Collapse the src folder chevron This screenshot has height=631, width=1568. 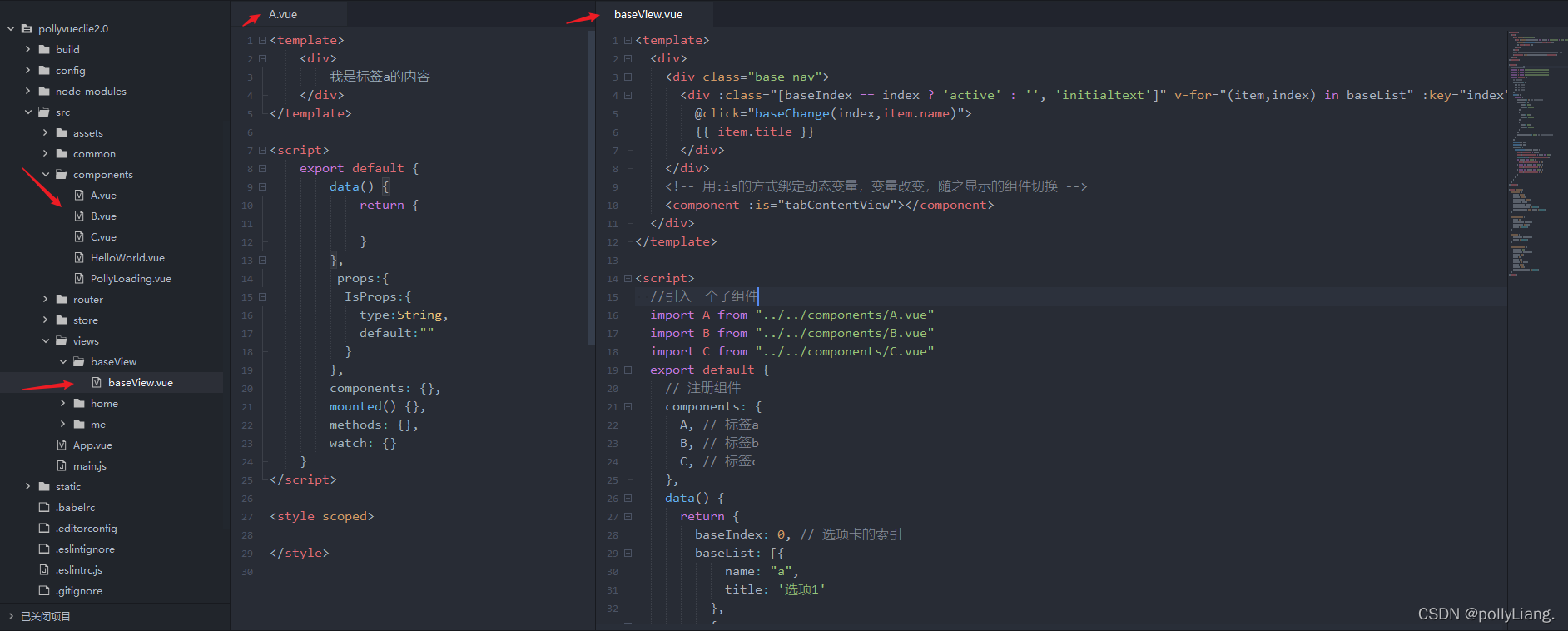[27, 112]
